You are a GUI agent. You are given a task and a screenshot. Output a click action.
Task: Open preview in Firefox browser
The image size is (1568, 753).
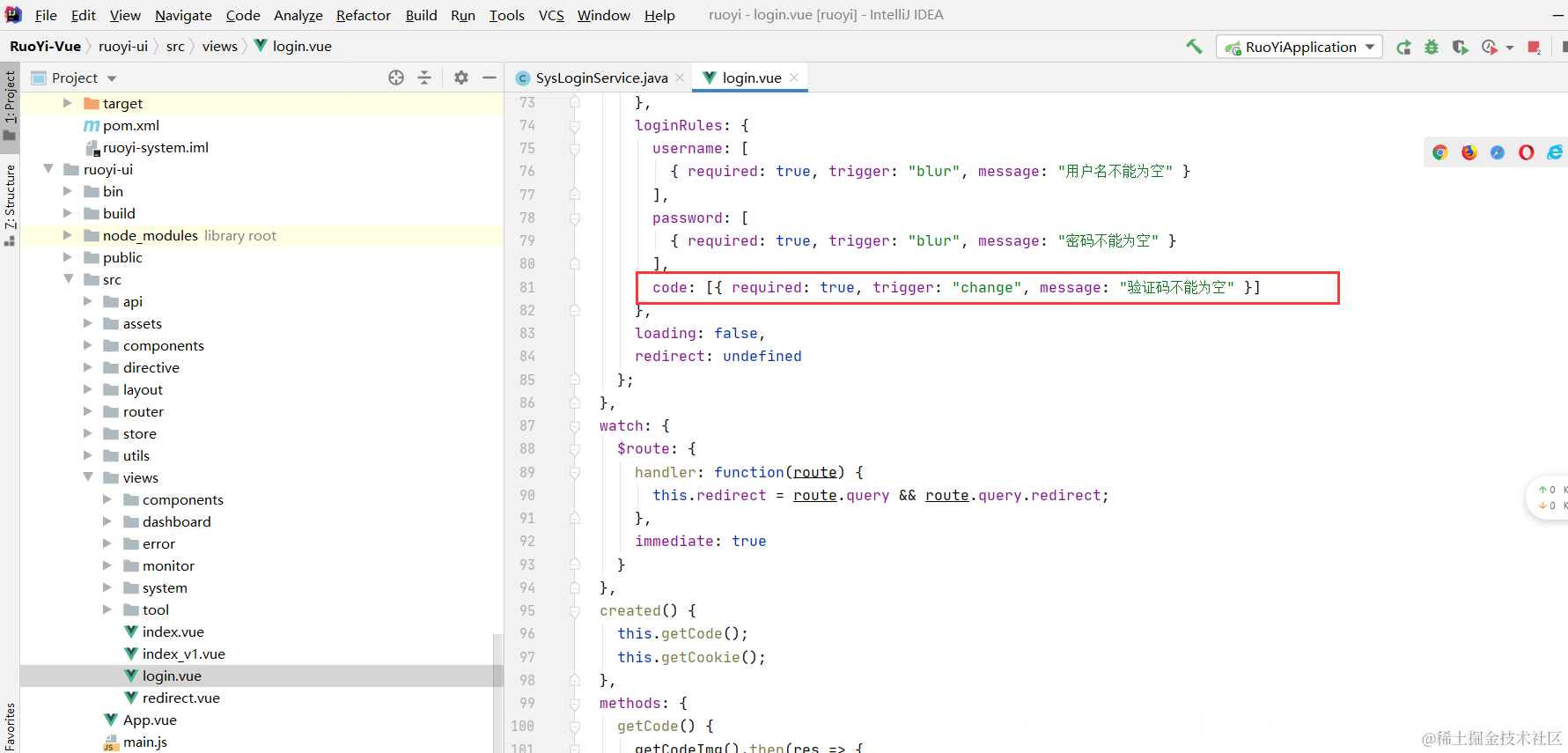(1469, 152)
